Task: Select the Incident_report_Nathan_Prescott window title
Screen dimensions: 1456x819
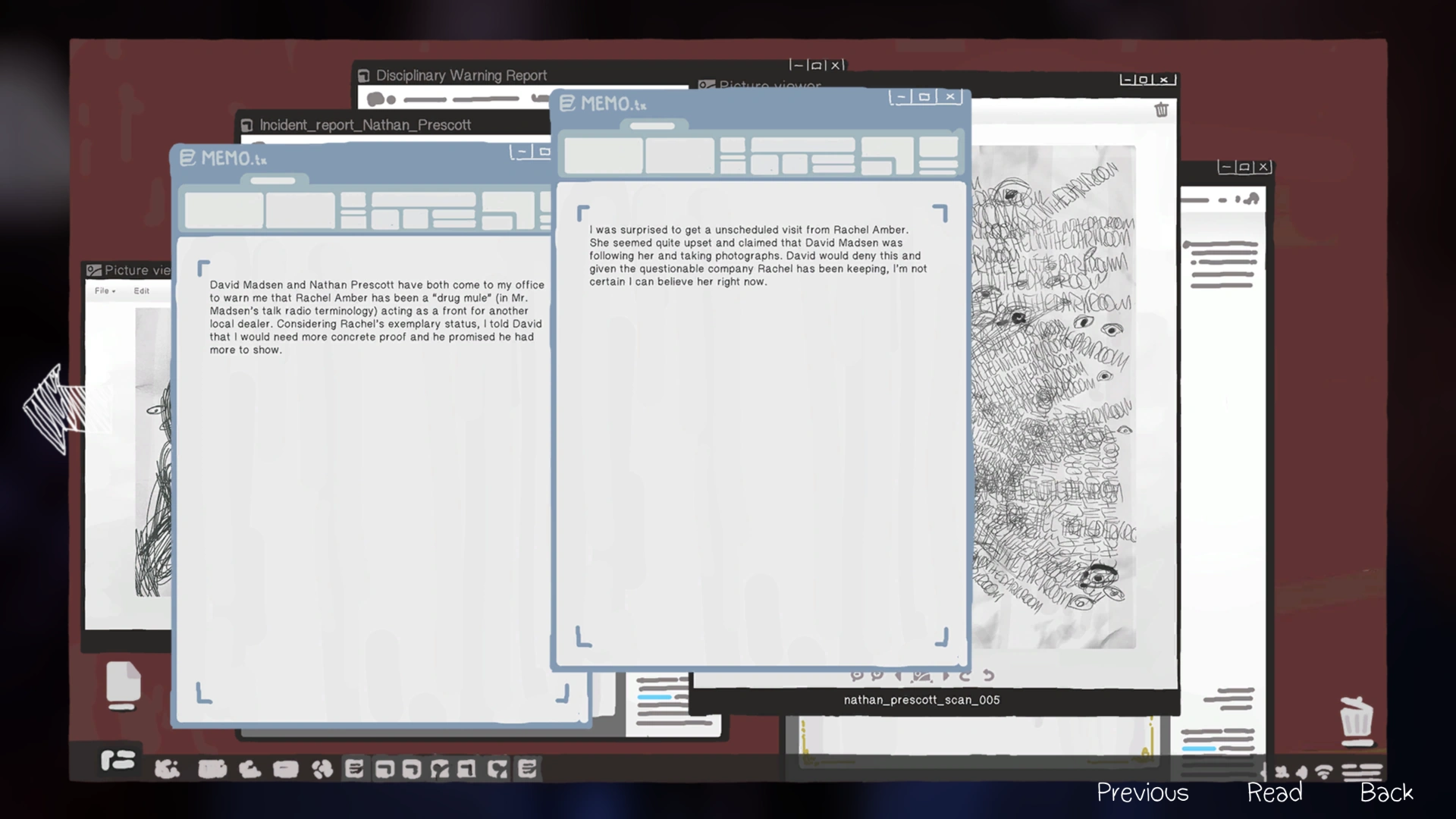Action: 365,125
